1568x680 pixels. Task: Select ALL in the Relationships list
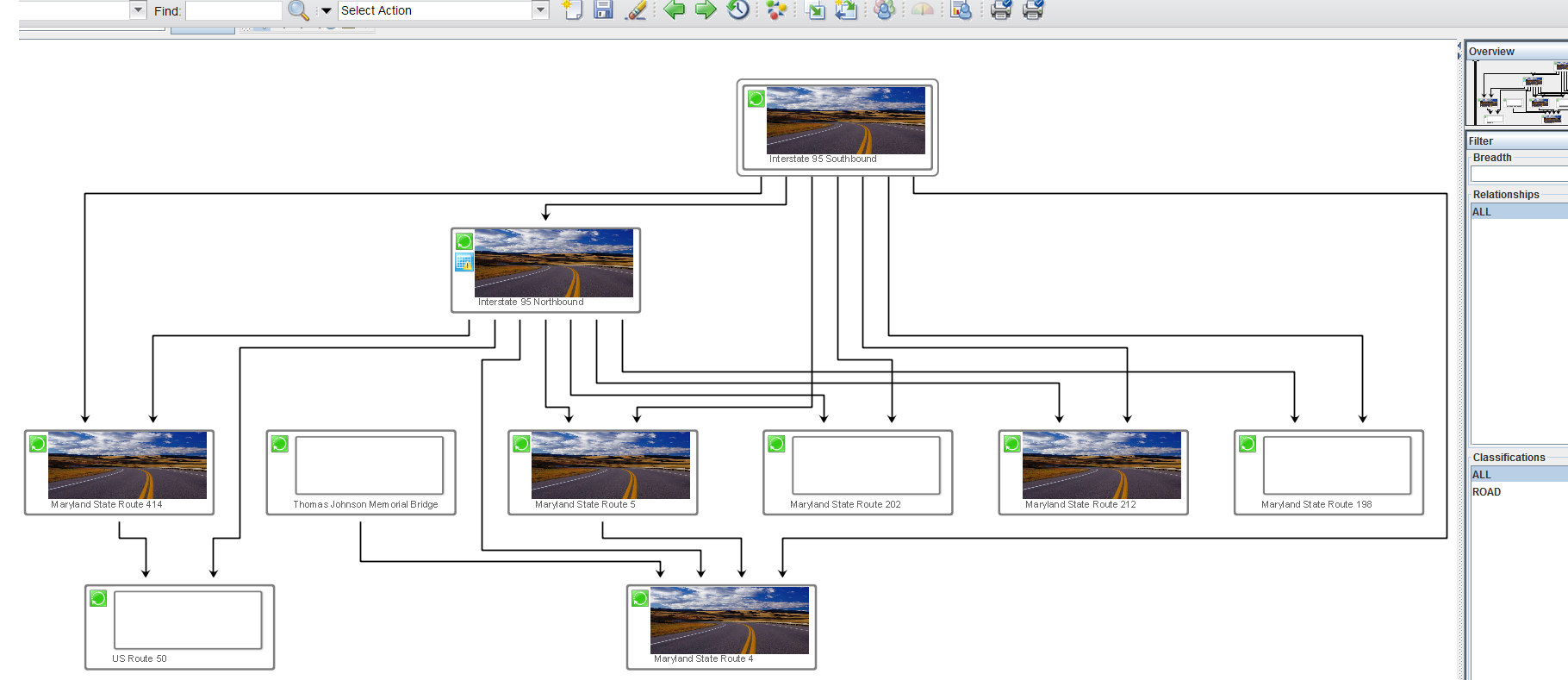(x=1481, y=212)
